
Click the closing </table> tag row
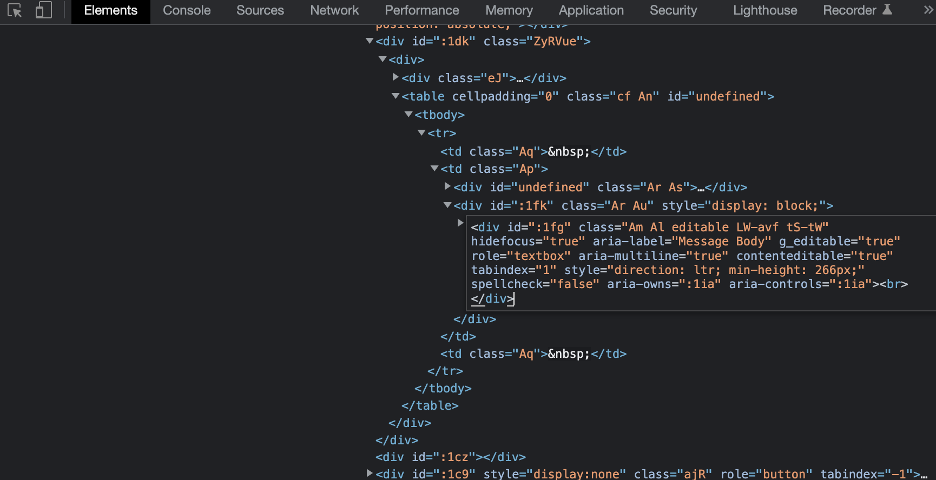coord(430,405)
